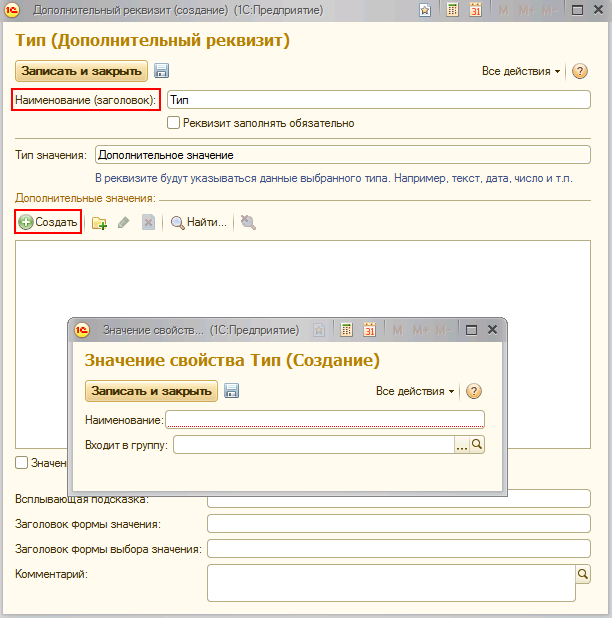Expand Все действия menu in the main form
Viewport: 612px width, 618px height.
(x=520, y=72)
